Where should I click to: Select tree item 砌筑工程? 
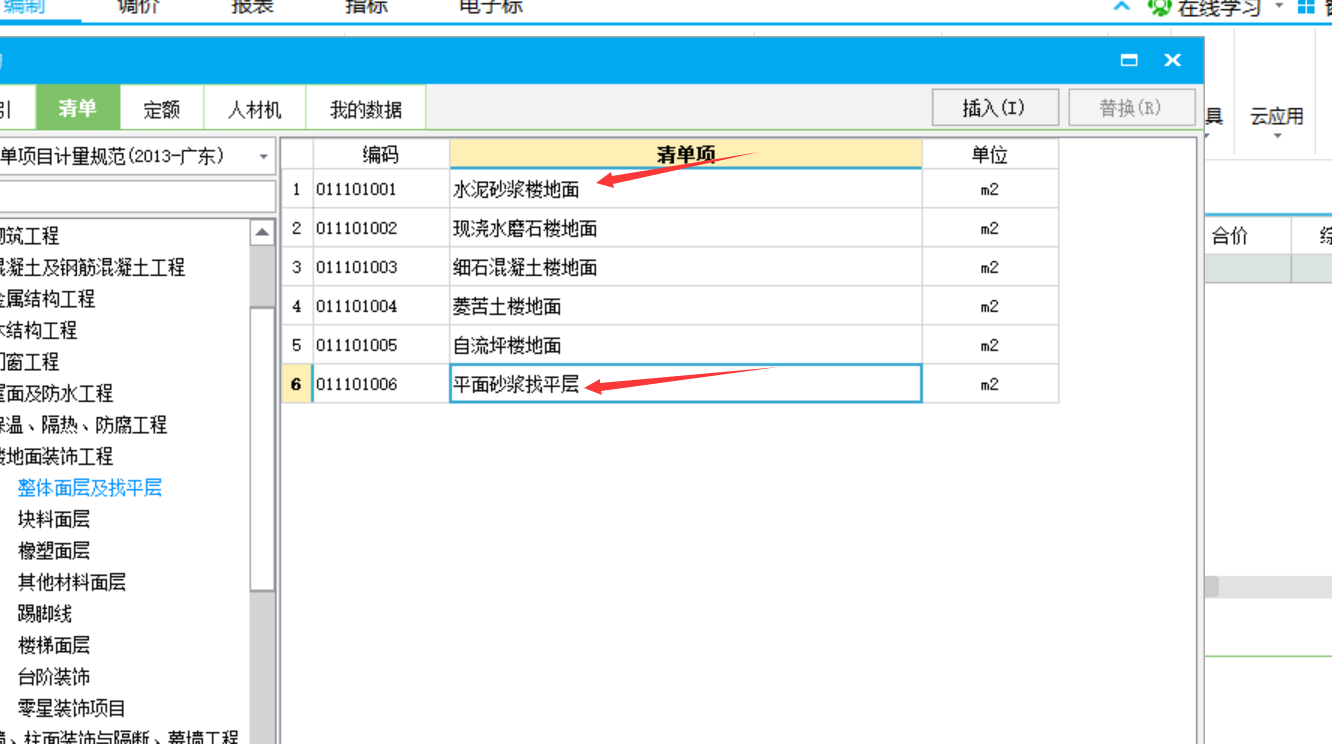[30, 236]
